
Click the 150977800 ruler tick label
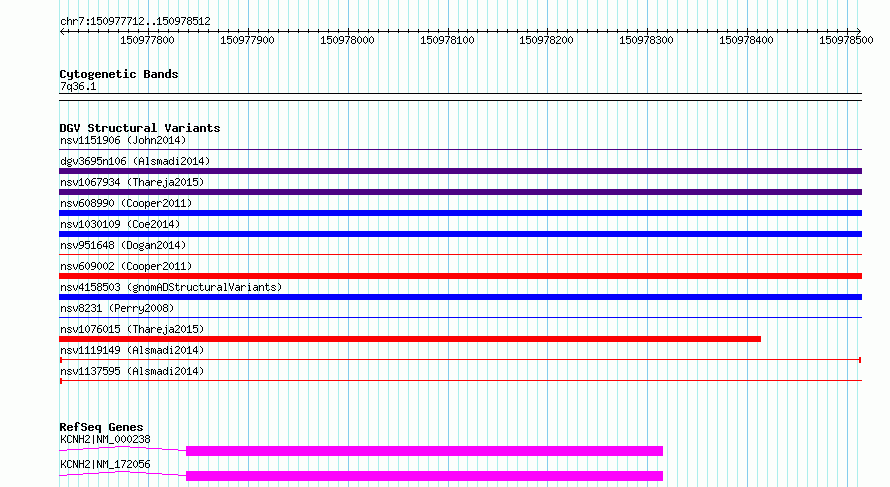(x=147, y=40)
